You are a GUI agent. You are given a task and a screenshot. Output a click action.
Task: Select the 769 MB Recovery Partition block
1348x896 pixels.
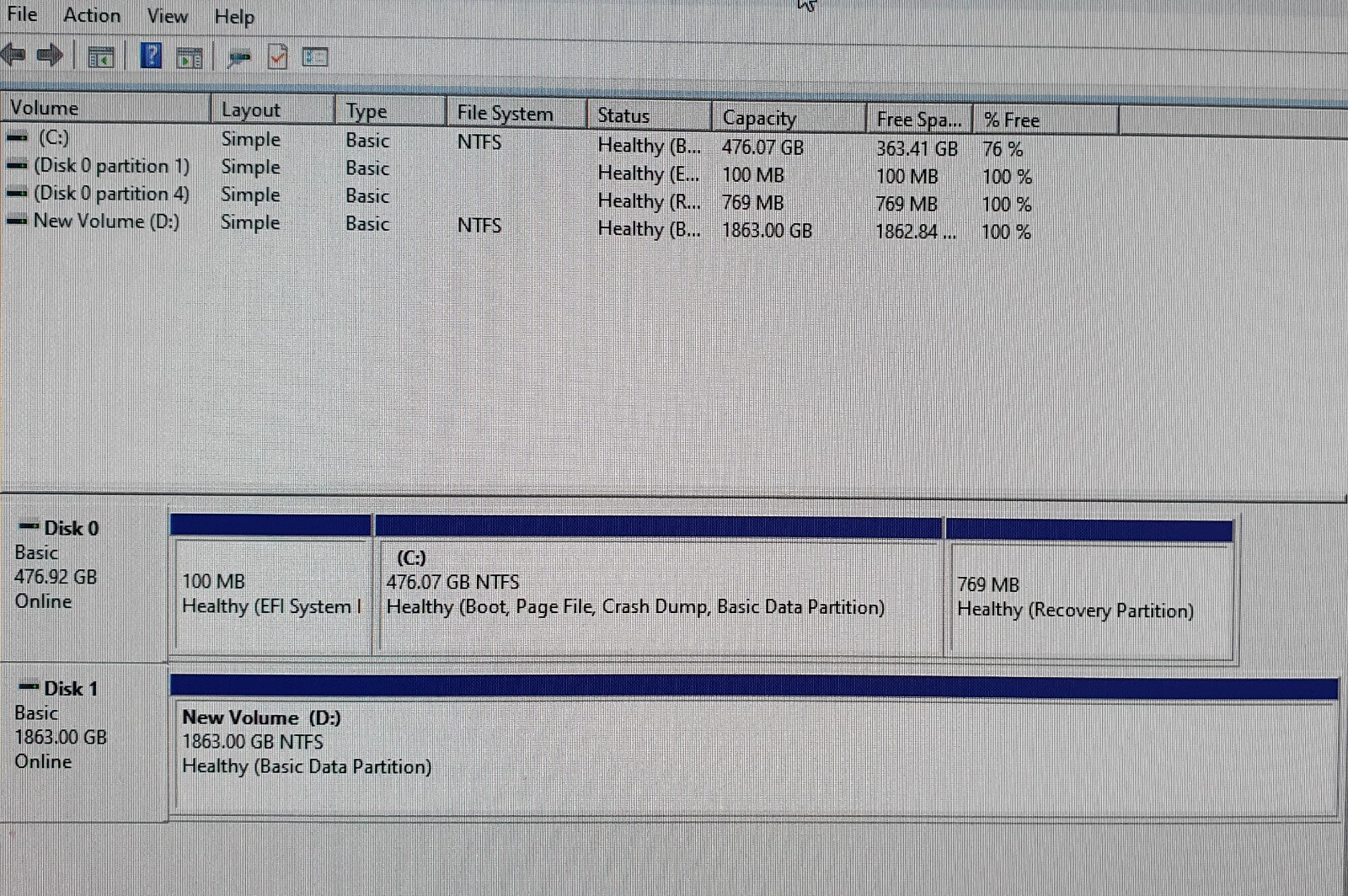pyautogui.click(x=1089, y=590)
